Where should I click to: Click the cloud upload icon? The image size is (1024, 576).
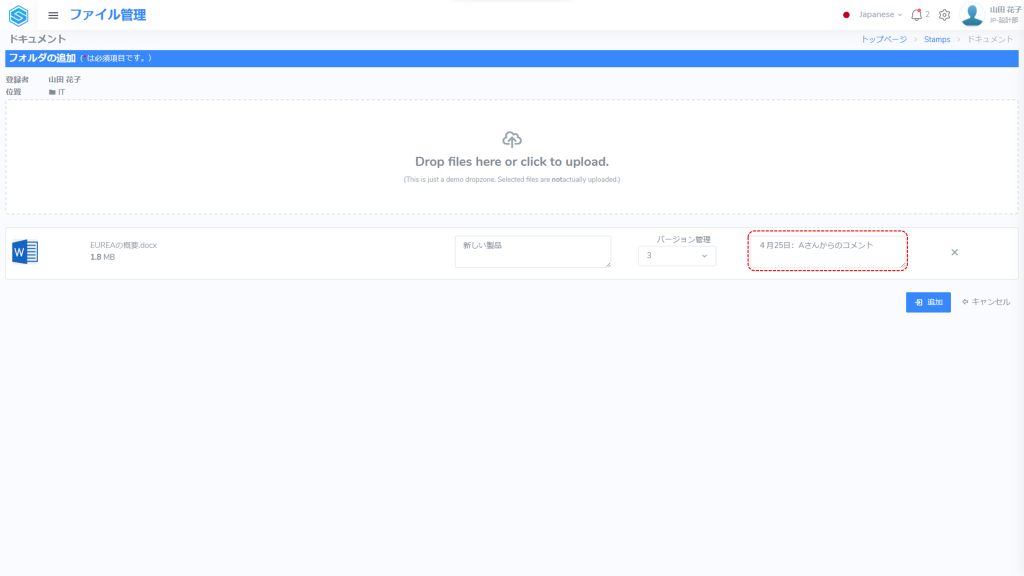[x=512, y=139]
